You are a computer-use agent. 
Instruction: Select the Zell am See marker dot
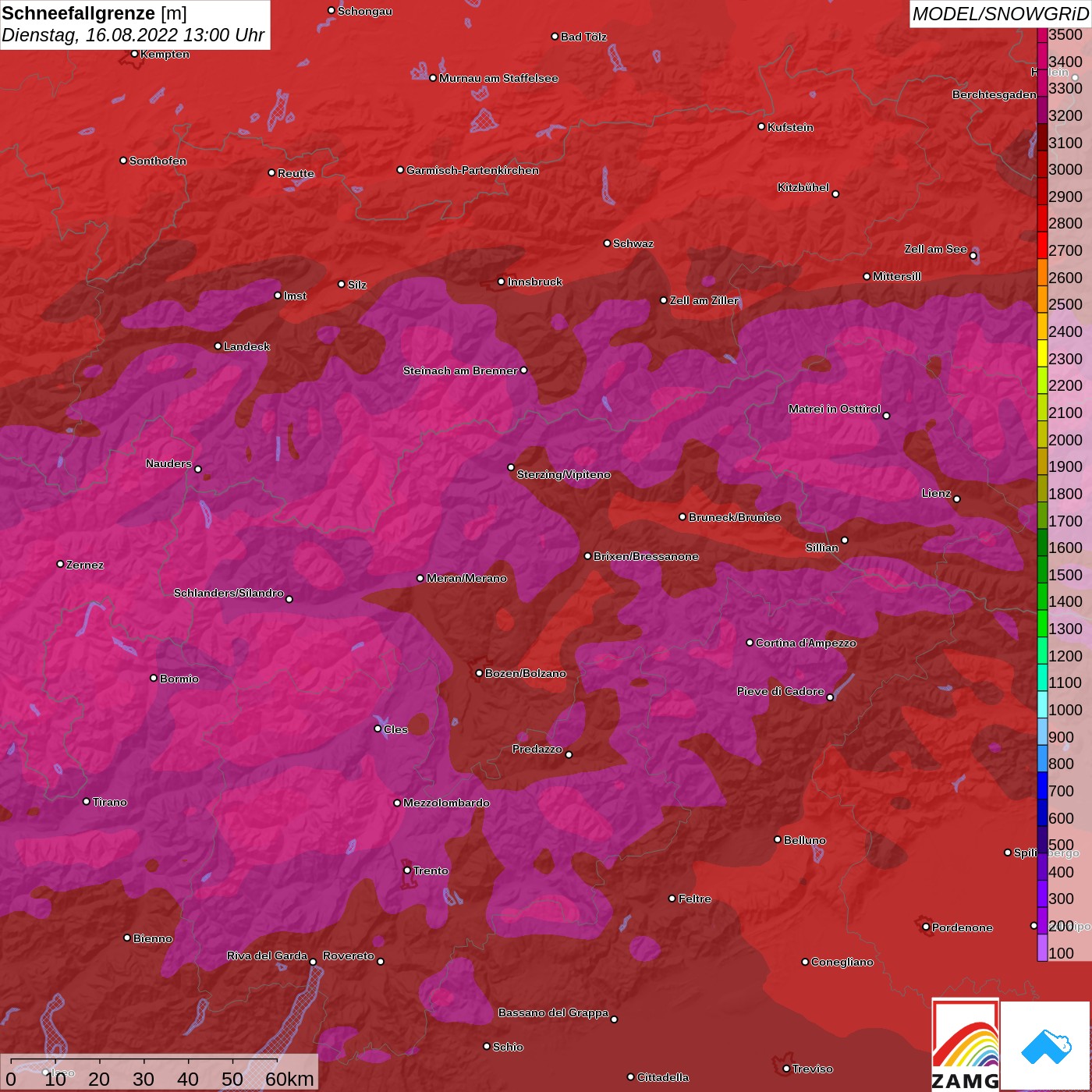[x=973, y=256]
